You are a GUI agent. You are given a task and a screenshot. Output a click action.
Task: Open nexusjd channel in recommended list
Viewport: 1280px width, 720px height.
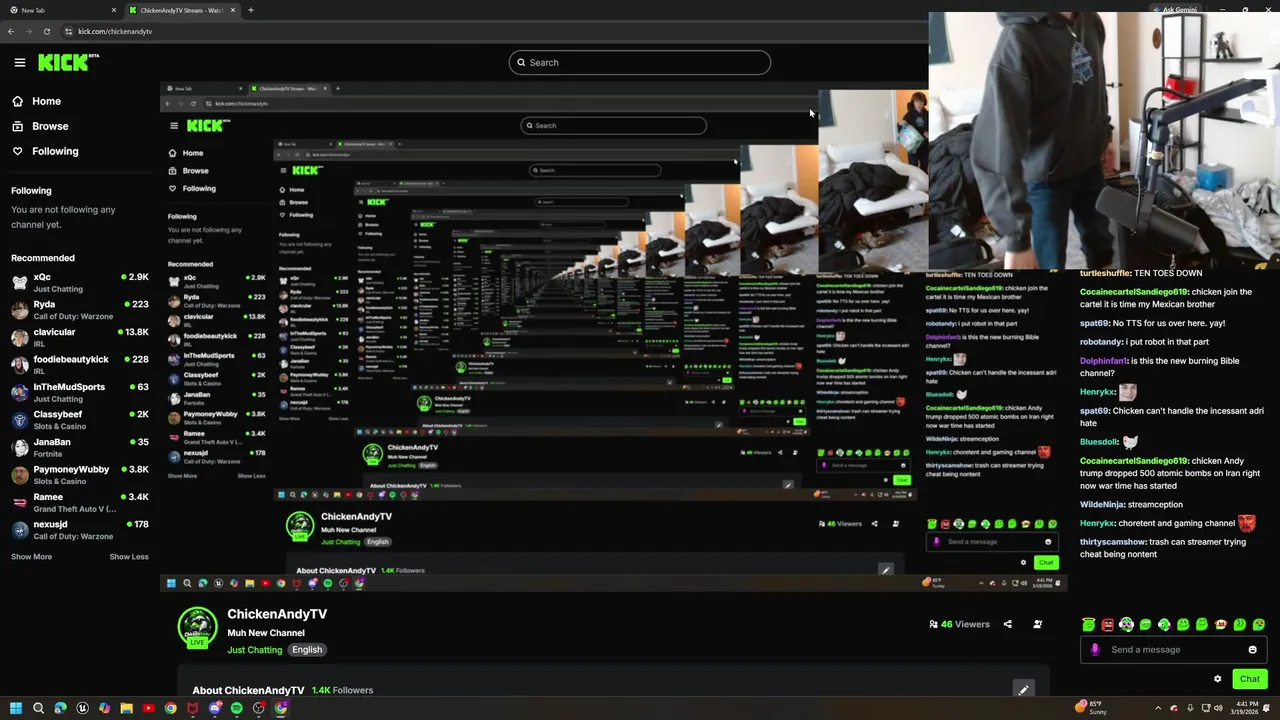coord(80,530)
